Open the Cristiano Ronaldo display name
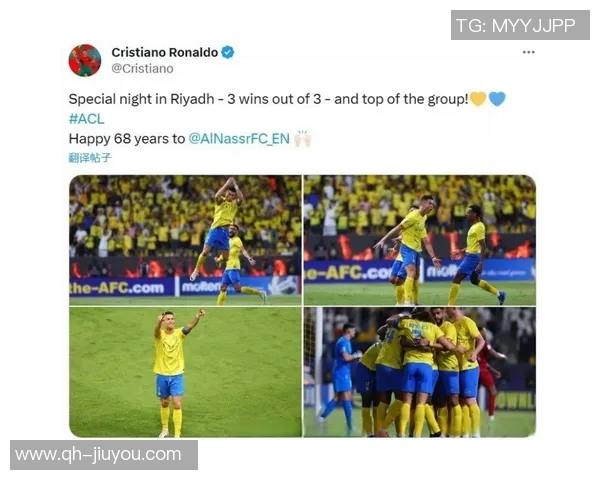This screenshot has height=480, width=600. [x=165, y=52]
